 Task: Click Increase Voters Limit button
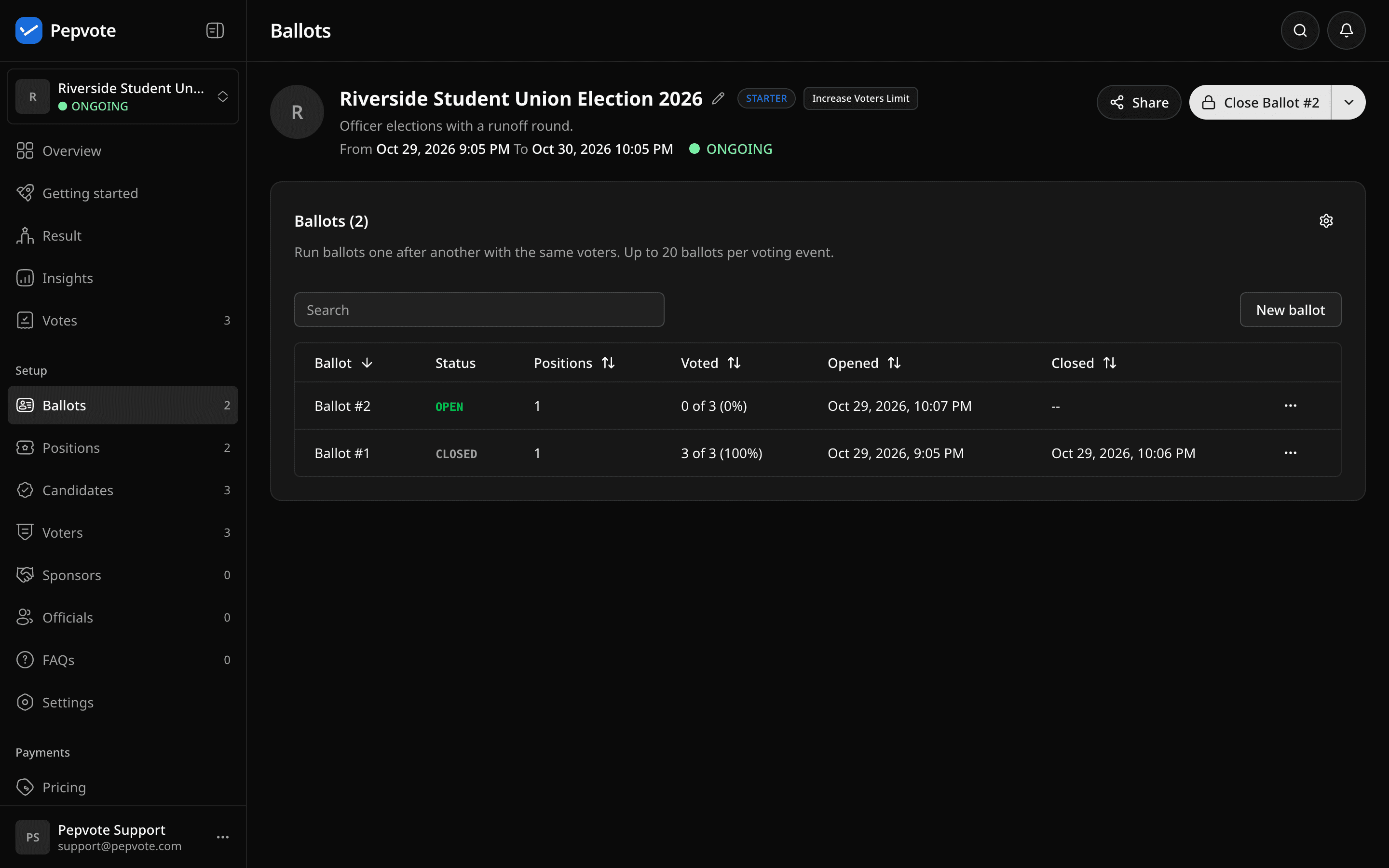click(x=860, y=98)
